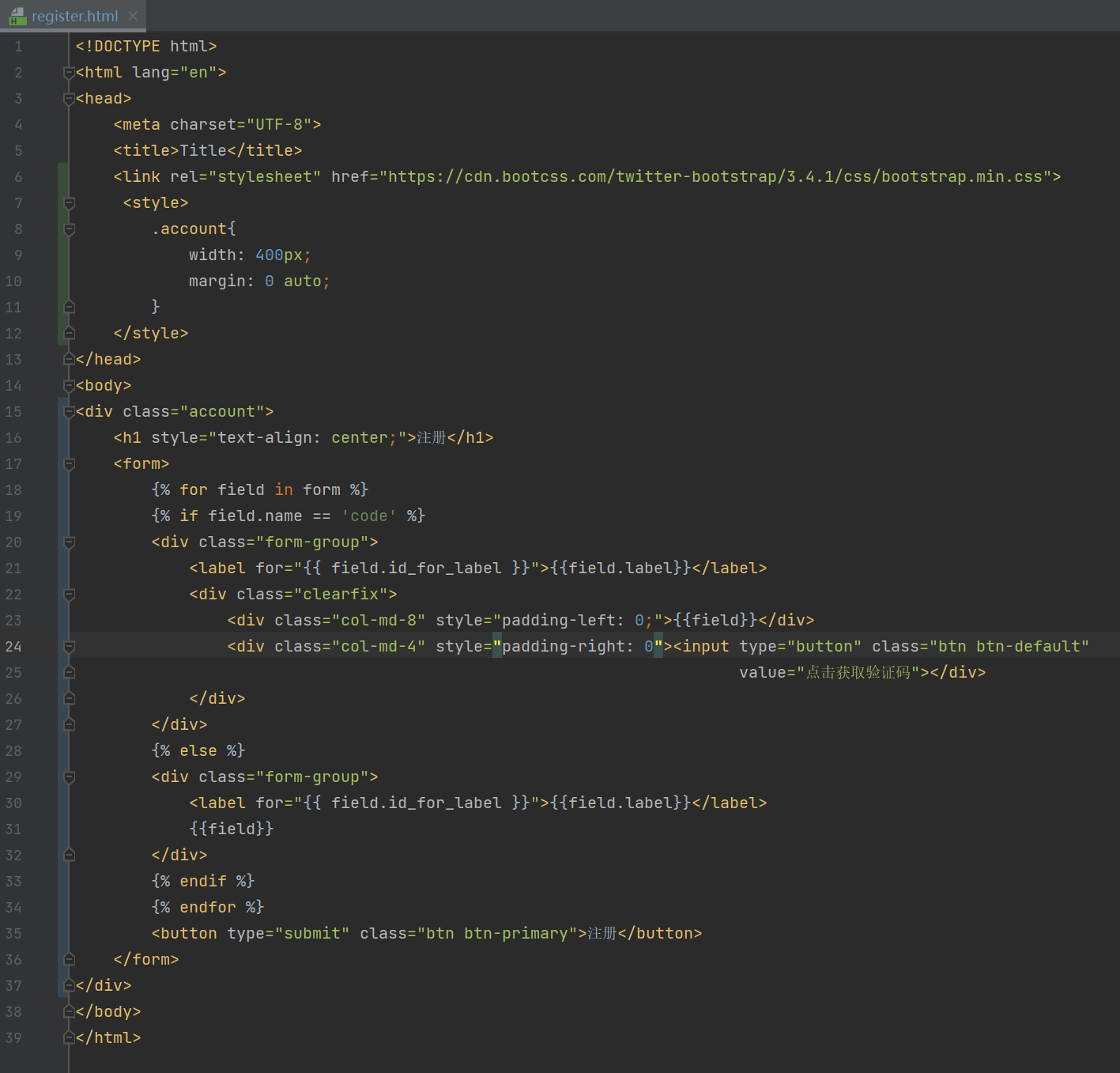Fold the first form-group div on line 20
The image size is (1120, 1073).
point(70,542)
